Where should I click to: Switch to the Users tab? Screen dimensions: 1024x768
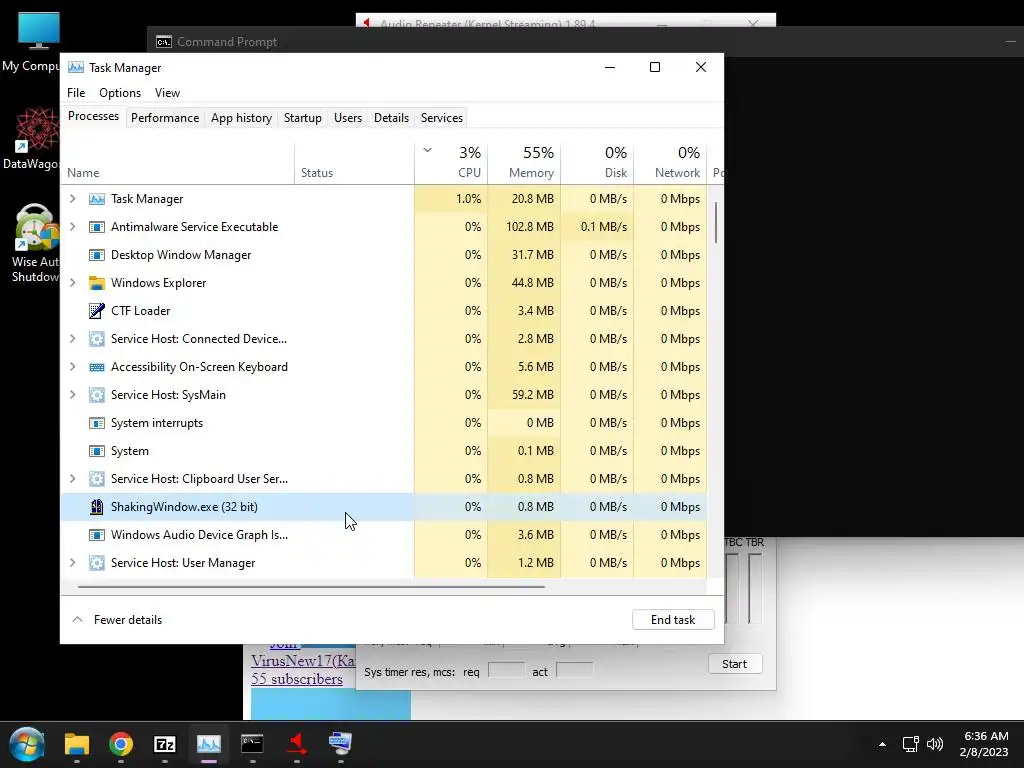(x=347, y=118)
